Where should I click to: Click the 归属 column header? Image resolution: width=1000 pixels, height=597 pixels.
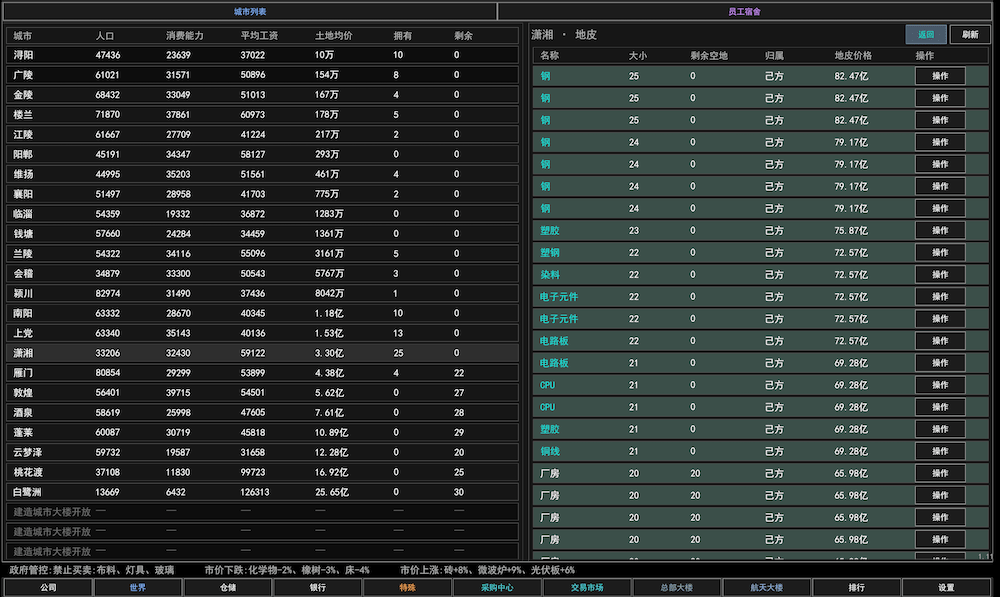point(774,55)
